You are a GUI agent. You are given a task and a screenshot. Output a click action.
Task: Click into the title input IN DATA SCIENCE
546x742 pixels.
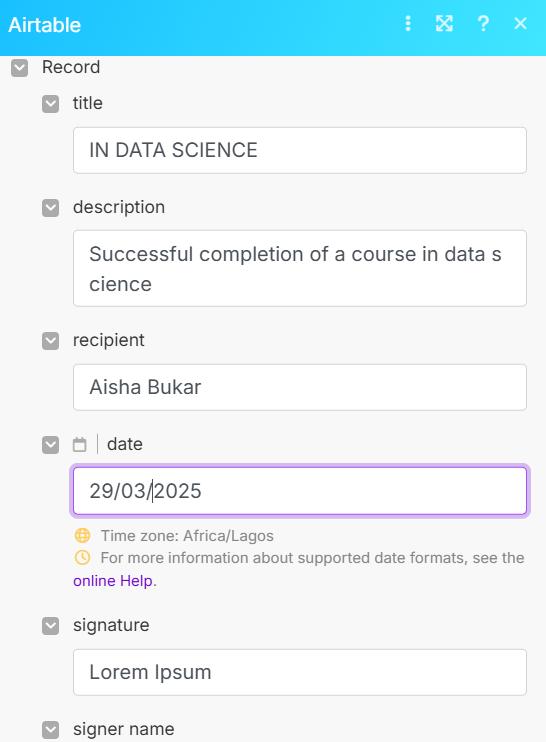coord(300,150)
